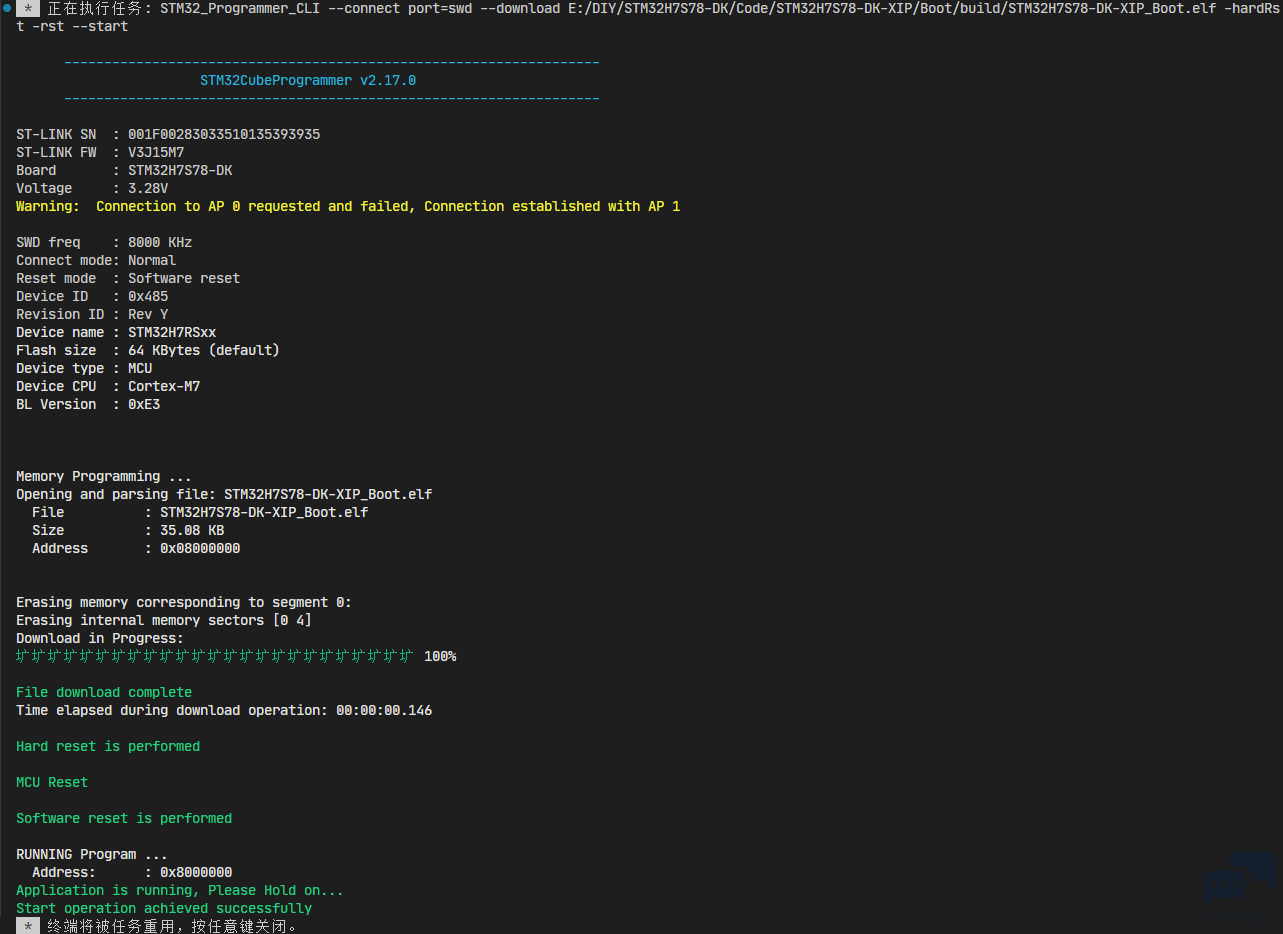Click the Memory Programming ... line
Screen dimensions: 1283x934
click(104, 476)
